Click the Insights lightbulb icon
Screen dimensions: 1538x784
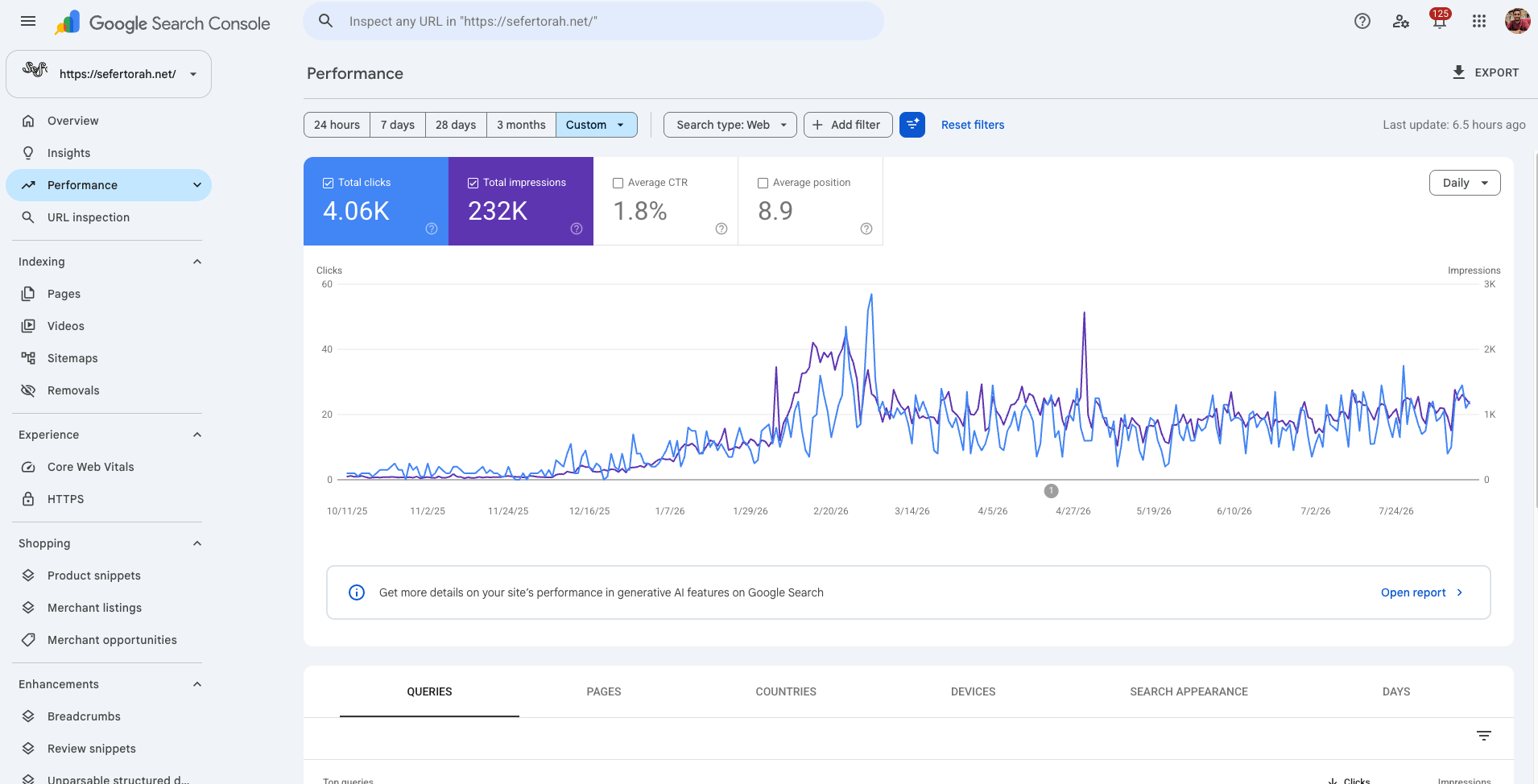pyautogui.click(x=28, y=153)
